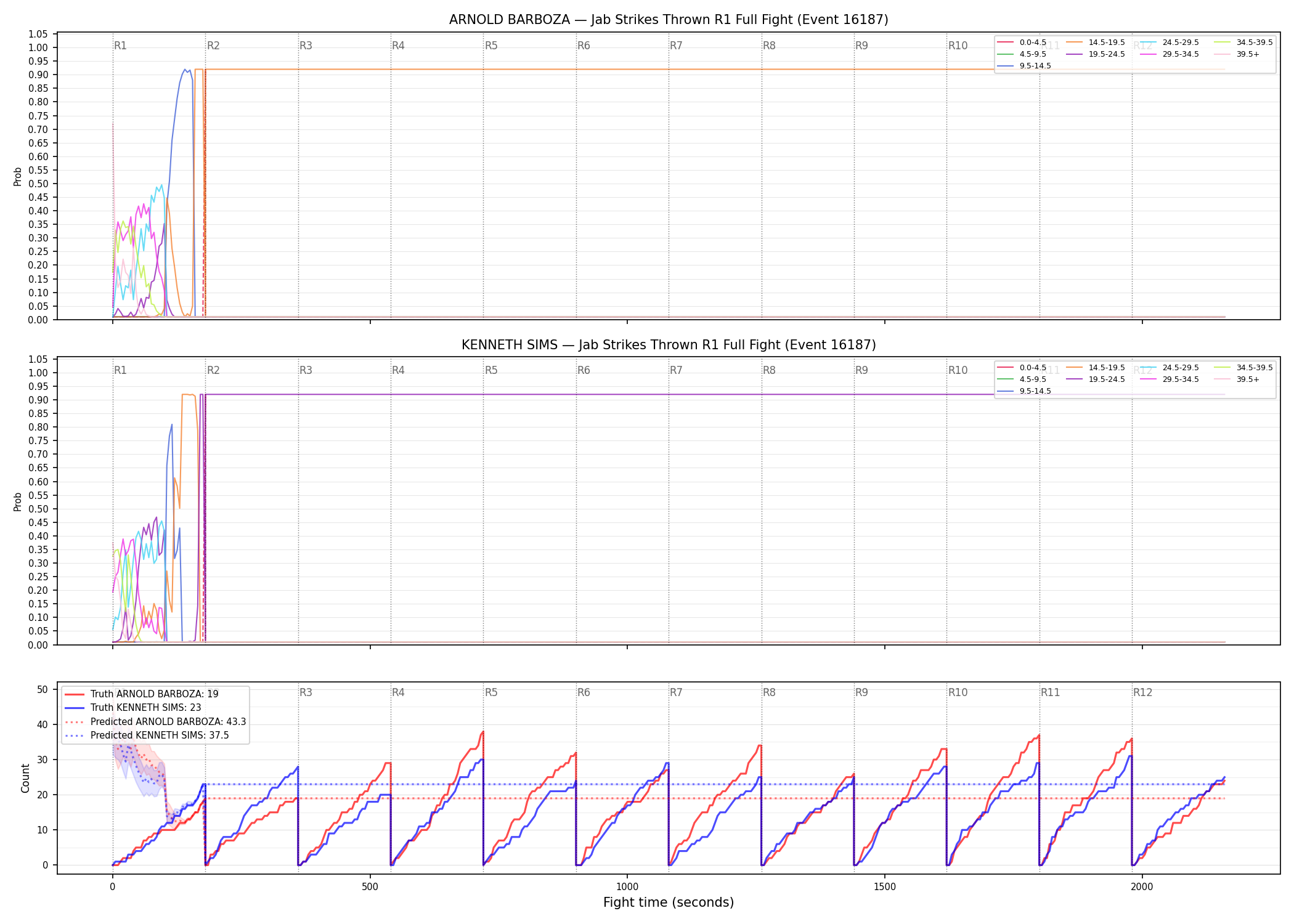Click the R6 round label in Sims chart
1294x924 pixels.
(x=584, y=370)
